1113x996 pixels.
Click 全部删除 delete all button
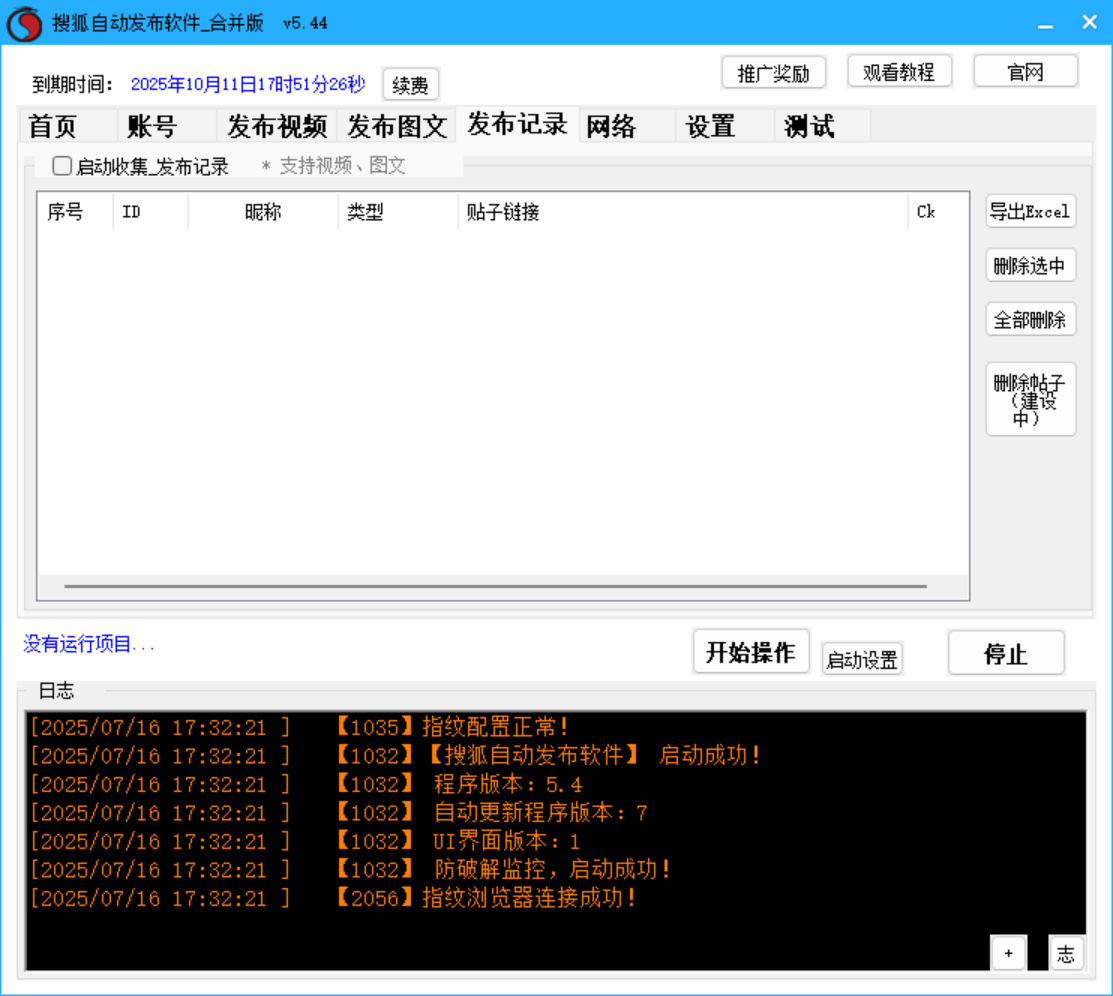click(x=1031, y=319)
